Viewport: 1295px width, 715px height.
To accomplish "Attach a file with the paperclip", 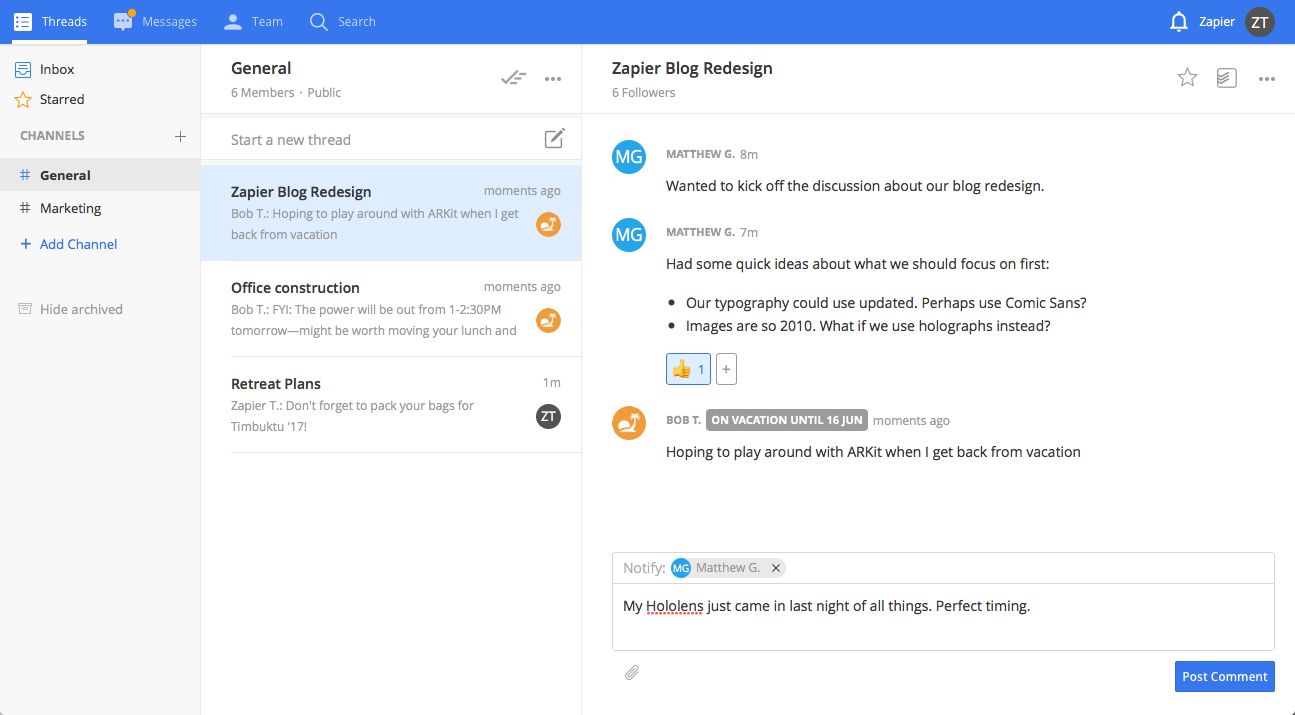I will (x=631, y=672).
